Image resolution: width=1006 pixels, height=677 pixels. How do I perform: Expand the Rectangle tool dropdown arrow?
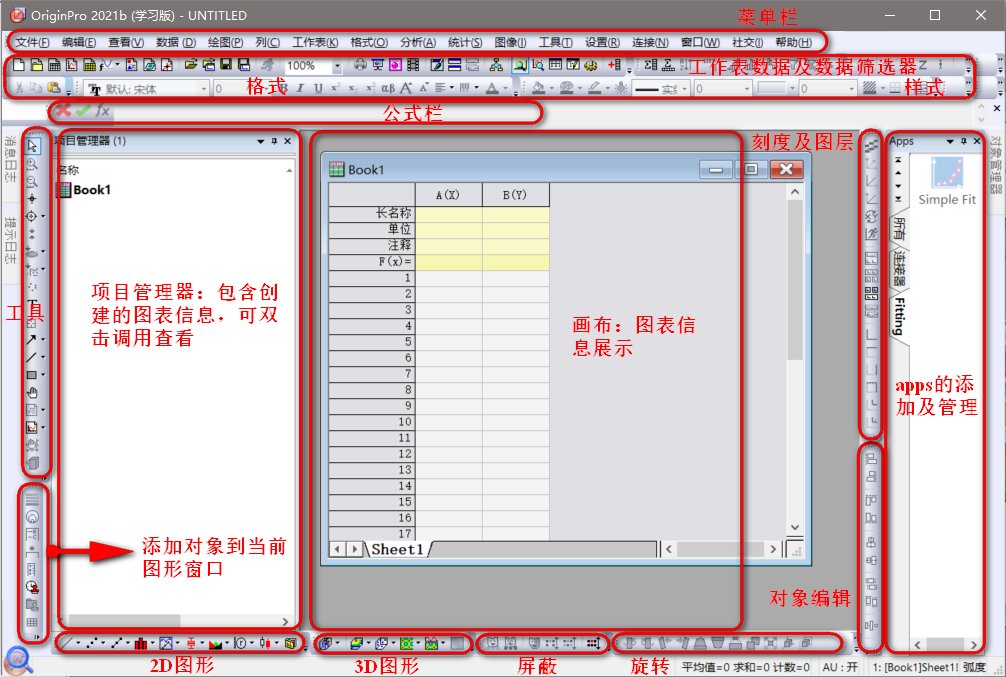coord(43,375)
